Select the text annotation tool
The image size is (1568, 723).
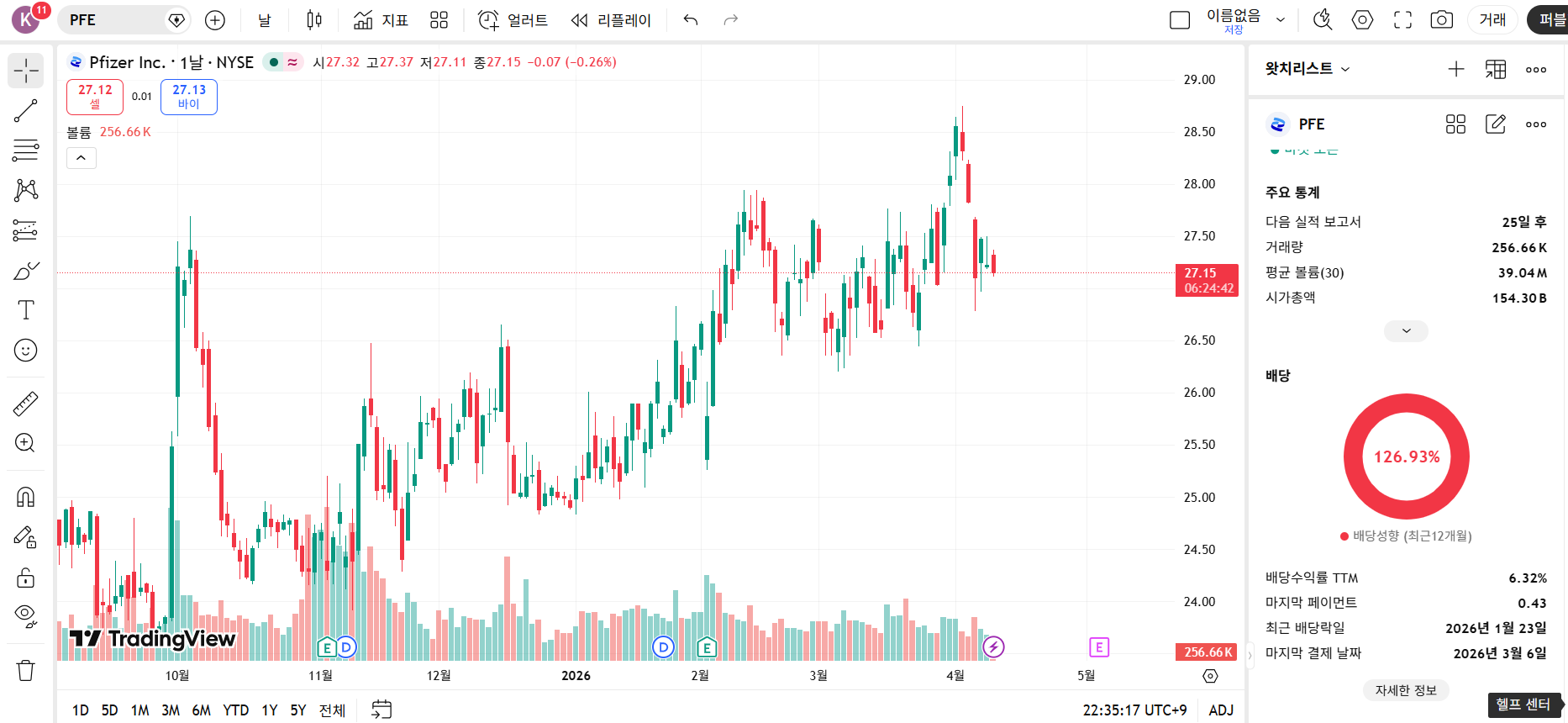click(x=26, y=310)
